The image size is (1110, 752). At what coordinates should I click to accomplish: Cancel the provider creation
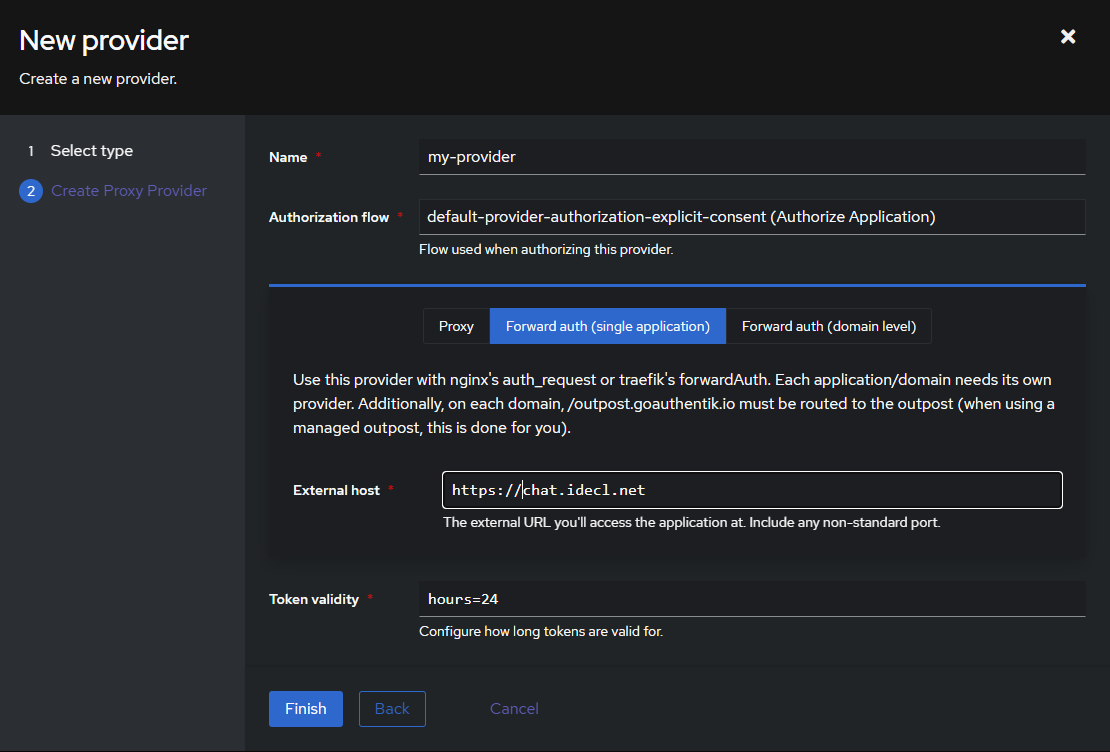coord(514,709)
